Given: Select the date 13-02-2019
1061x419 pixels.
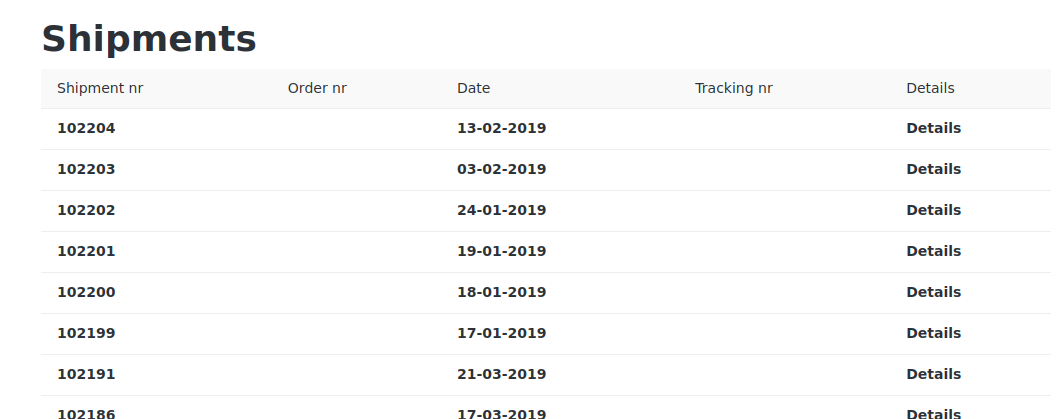Looking at the screenshot, I should click(x=501, y=129).
